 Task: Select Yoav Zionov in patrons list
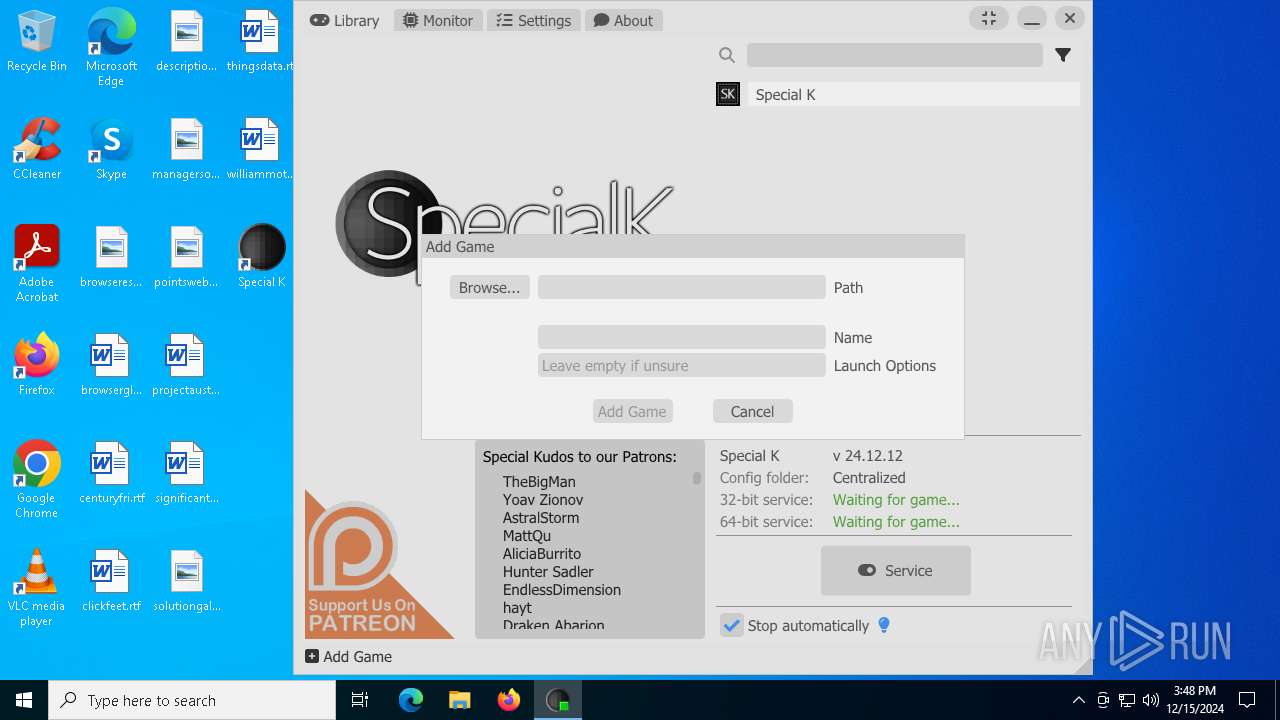tap(543, 500)
